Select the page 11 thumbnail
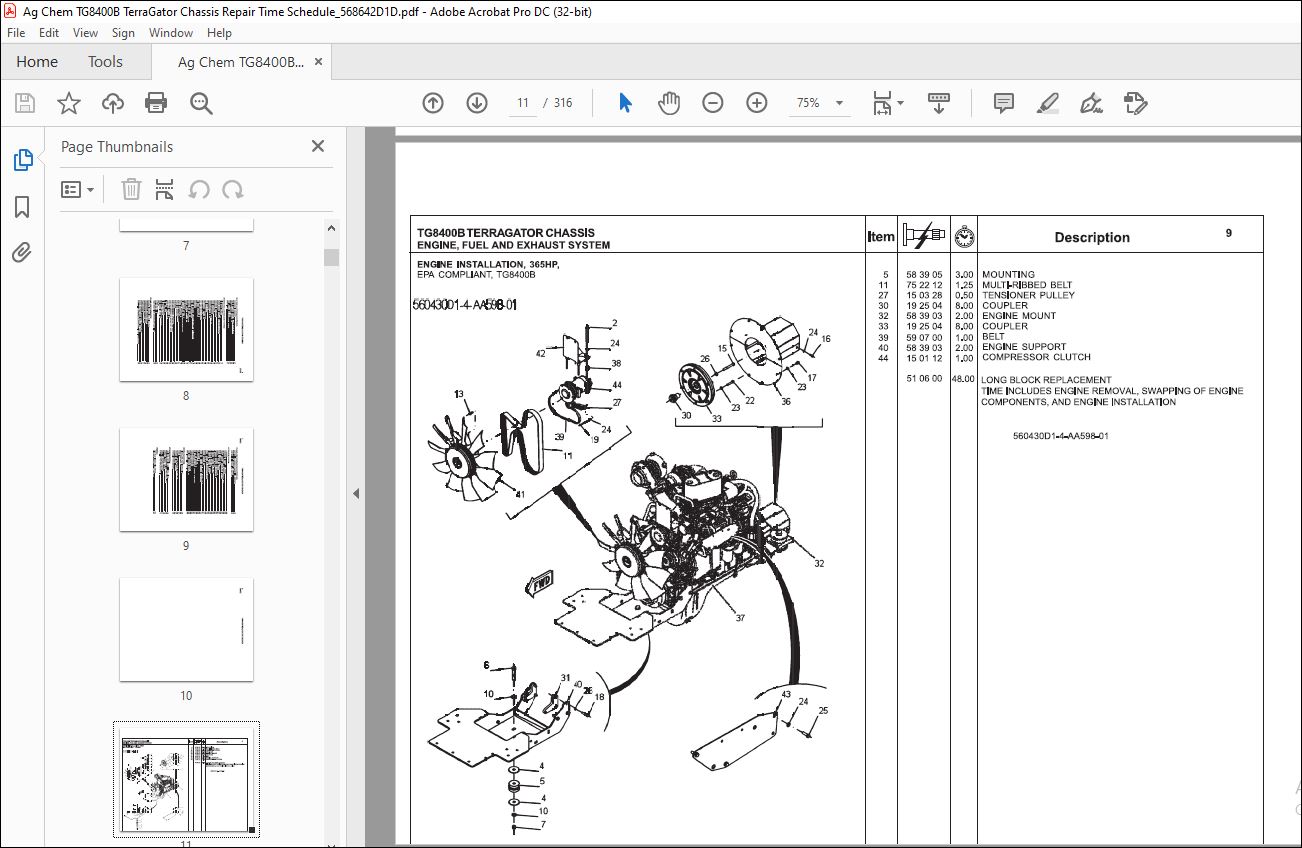This screenshot has width=1302, height=848. (186, 779)
